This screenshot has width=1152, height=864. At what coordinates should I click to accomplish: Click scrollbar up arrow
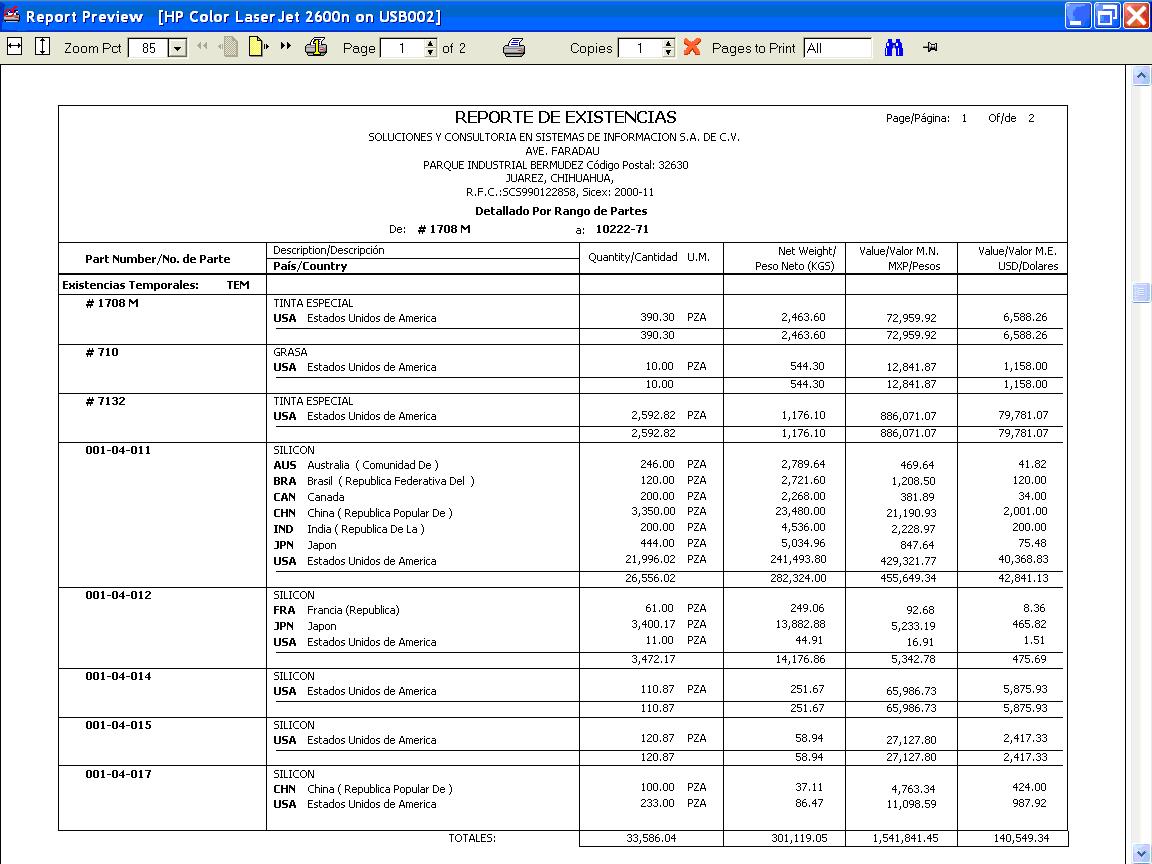click(x=1140, y=75)
